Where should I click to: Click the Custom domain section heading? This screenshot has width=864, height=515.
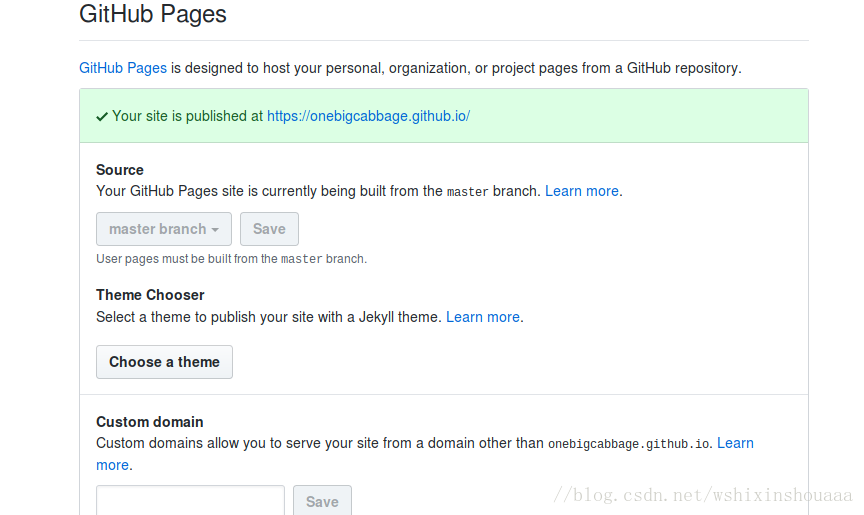point(149,422)
